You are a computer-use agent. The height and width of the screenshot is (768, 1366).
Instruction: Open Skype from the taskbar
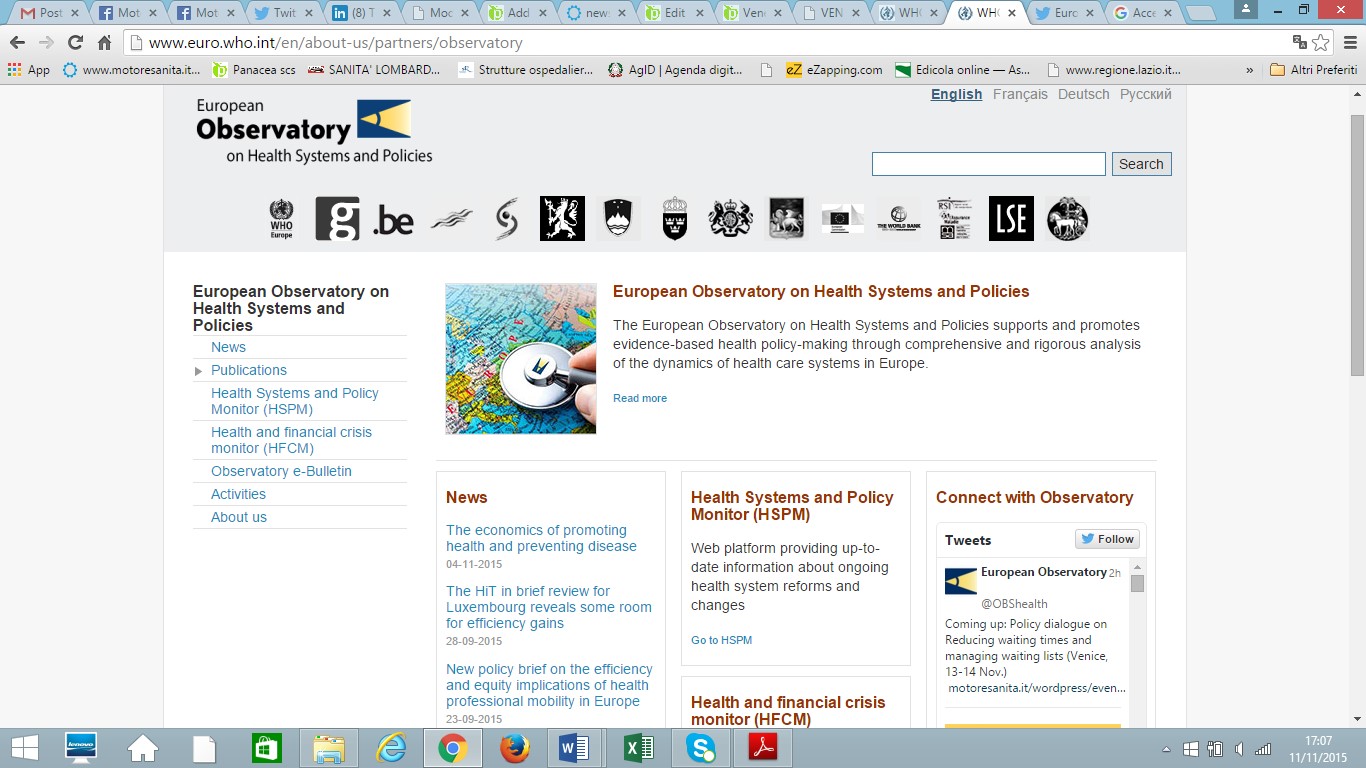701,748
